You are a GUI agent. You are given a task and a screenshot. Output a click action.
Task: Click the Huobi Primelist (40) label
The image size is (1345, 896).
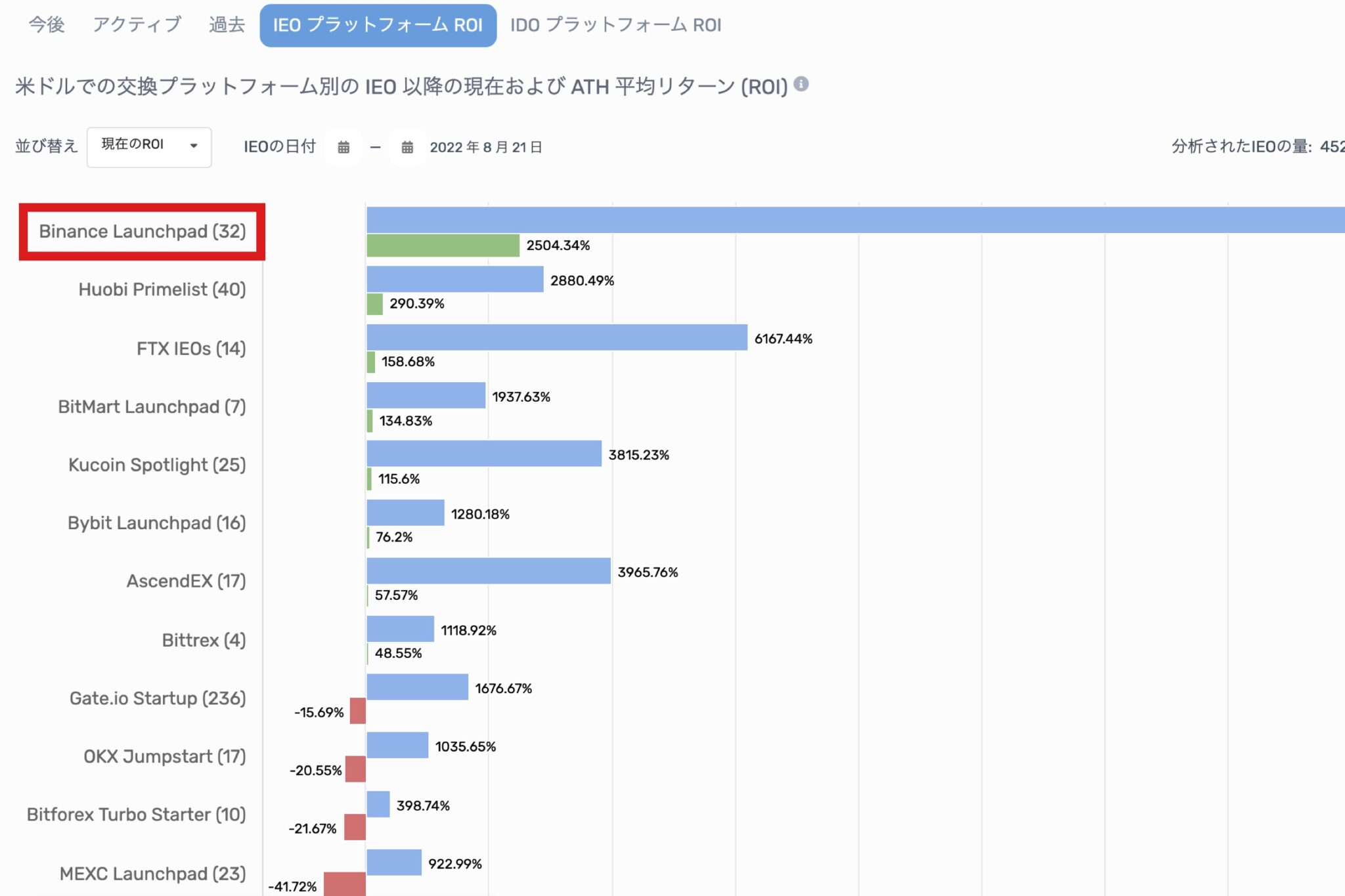(x=162, y=289)
